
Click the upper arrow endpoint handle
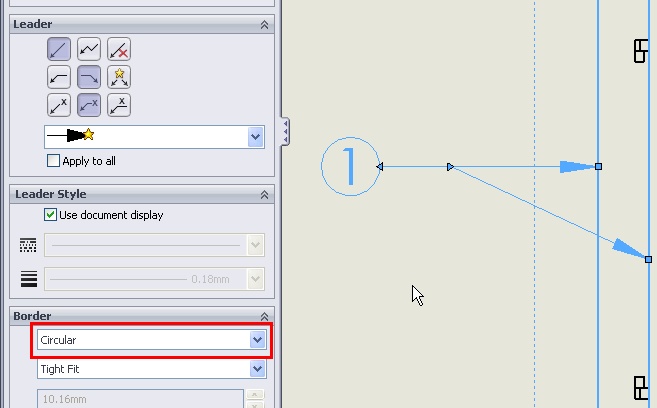598,167
